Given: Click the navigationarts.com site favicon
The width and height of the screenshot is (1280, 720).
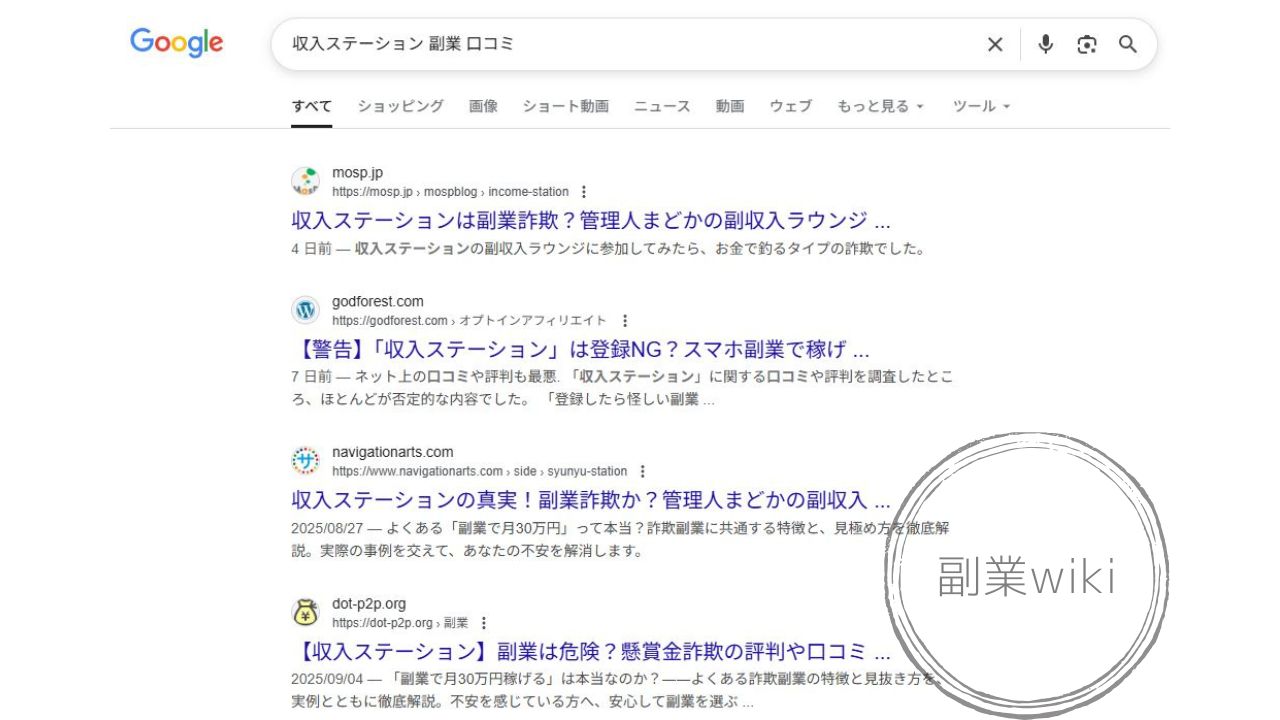Looking at the screenshot, I should pos(306,461).
